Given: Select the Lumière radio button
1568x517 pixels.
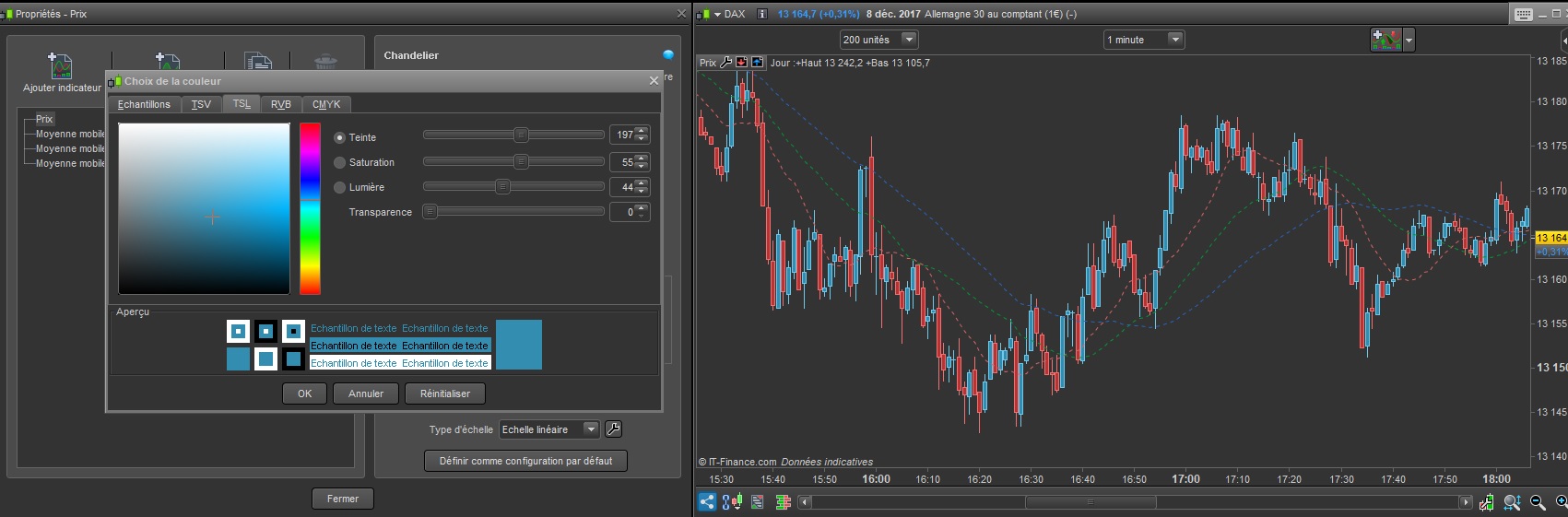Looking at the screenshot, I should [339, 187].
